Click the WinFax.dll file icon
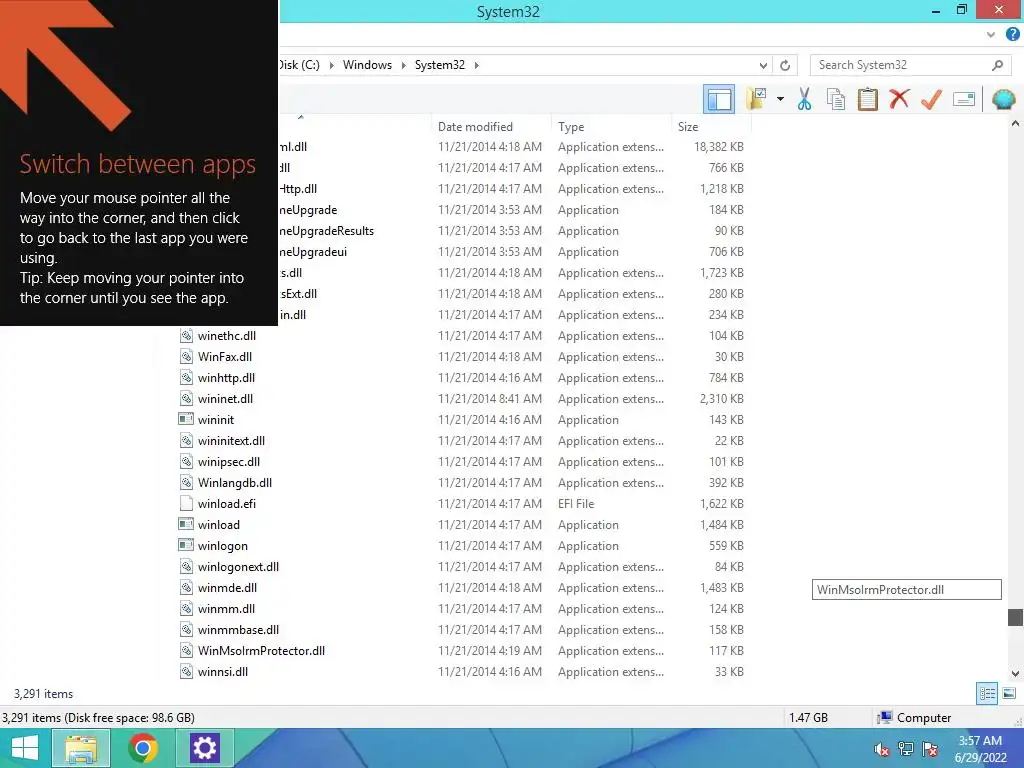The width and height of the screenshot is (1024, 768). (186, 357)
